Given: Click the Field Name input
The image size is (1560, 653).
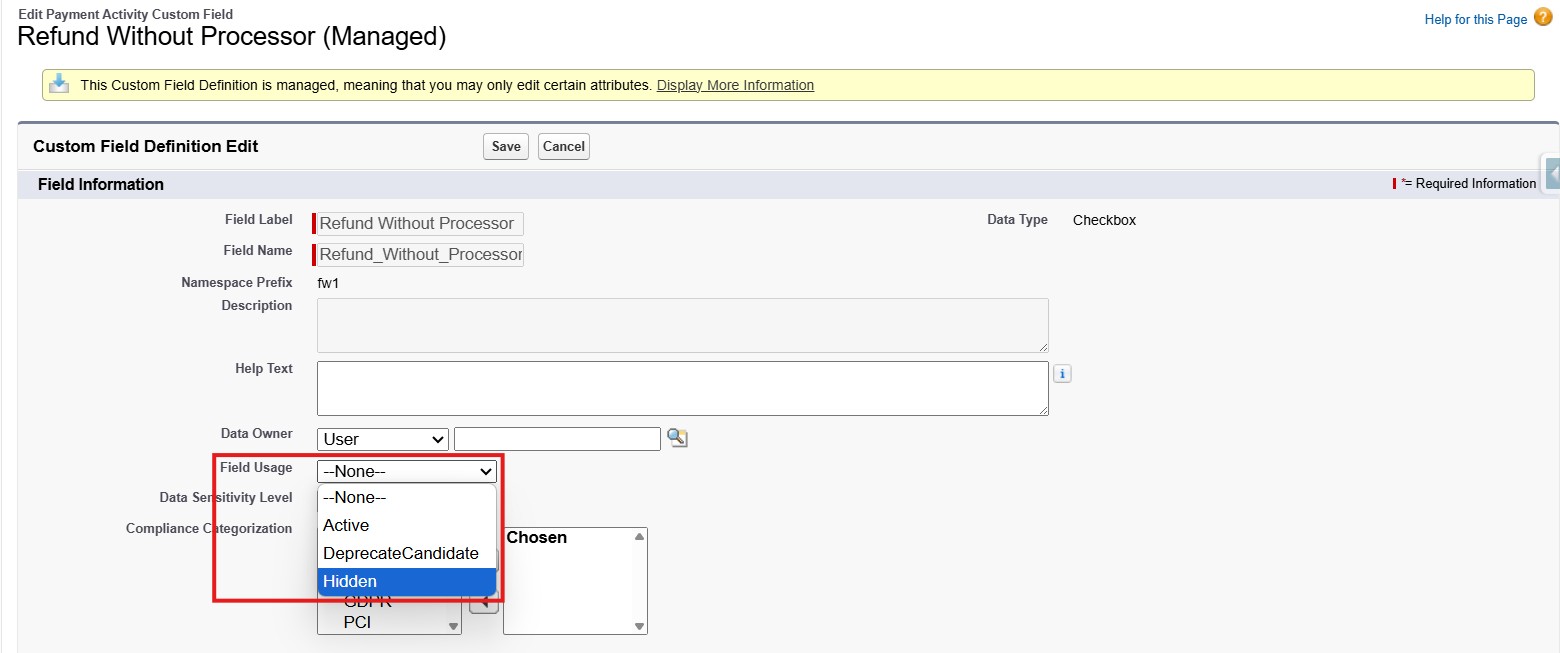Looking at the screenshot, I should pos(419,254).
